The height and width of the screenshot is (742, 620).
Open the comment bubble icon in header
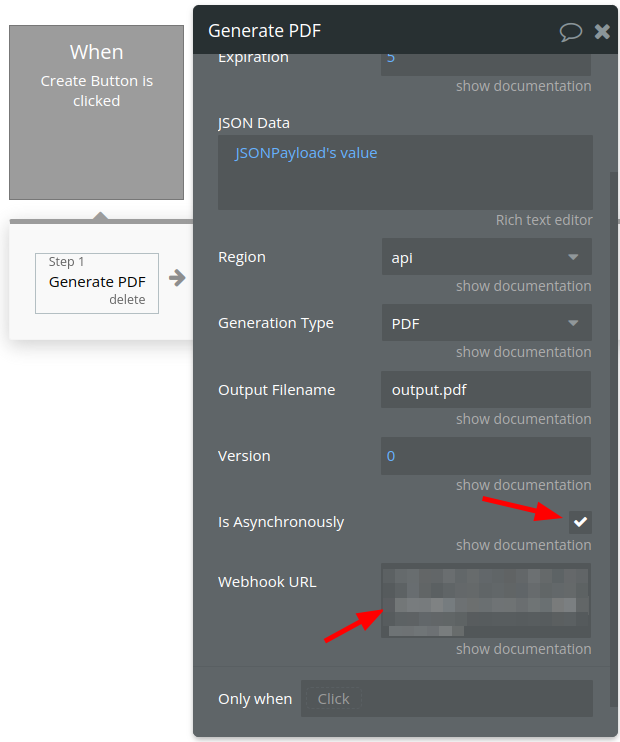point(570,32)
